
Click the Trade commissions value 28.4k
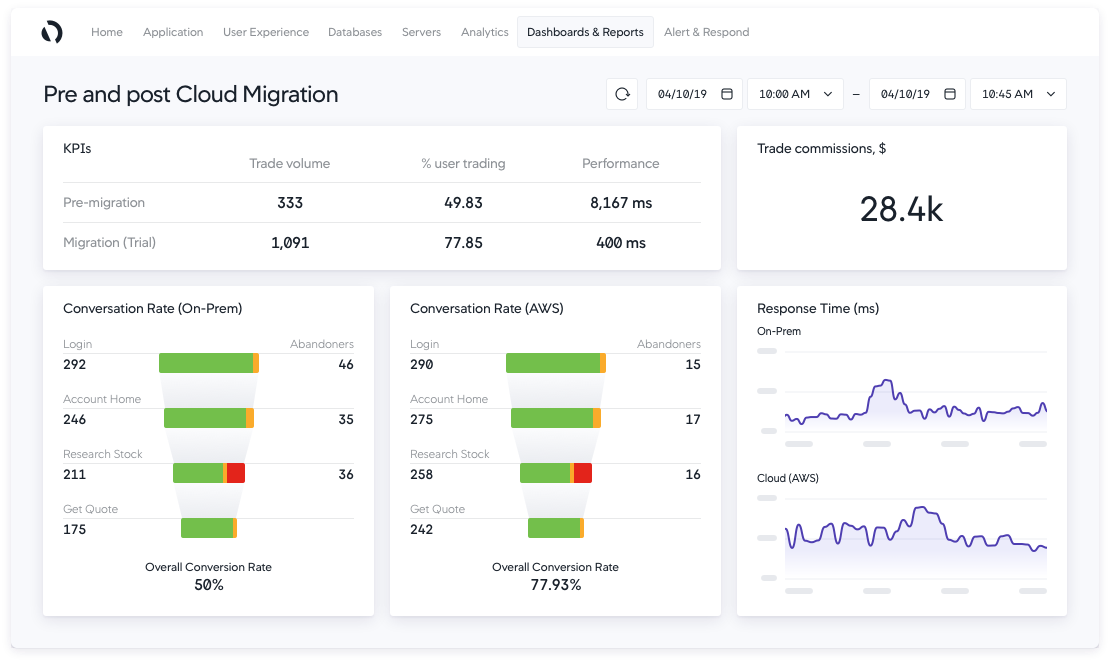[901, 209]
